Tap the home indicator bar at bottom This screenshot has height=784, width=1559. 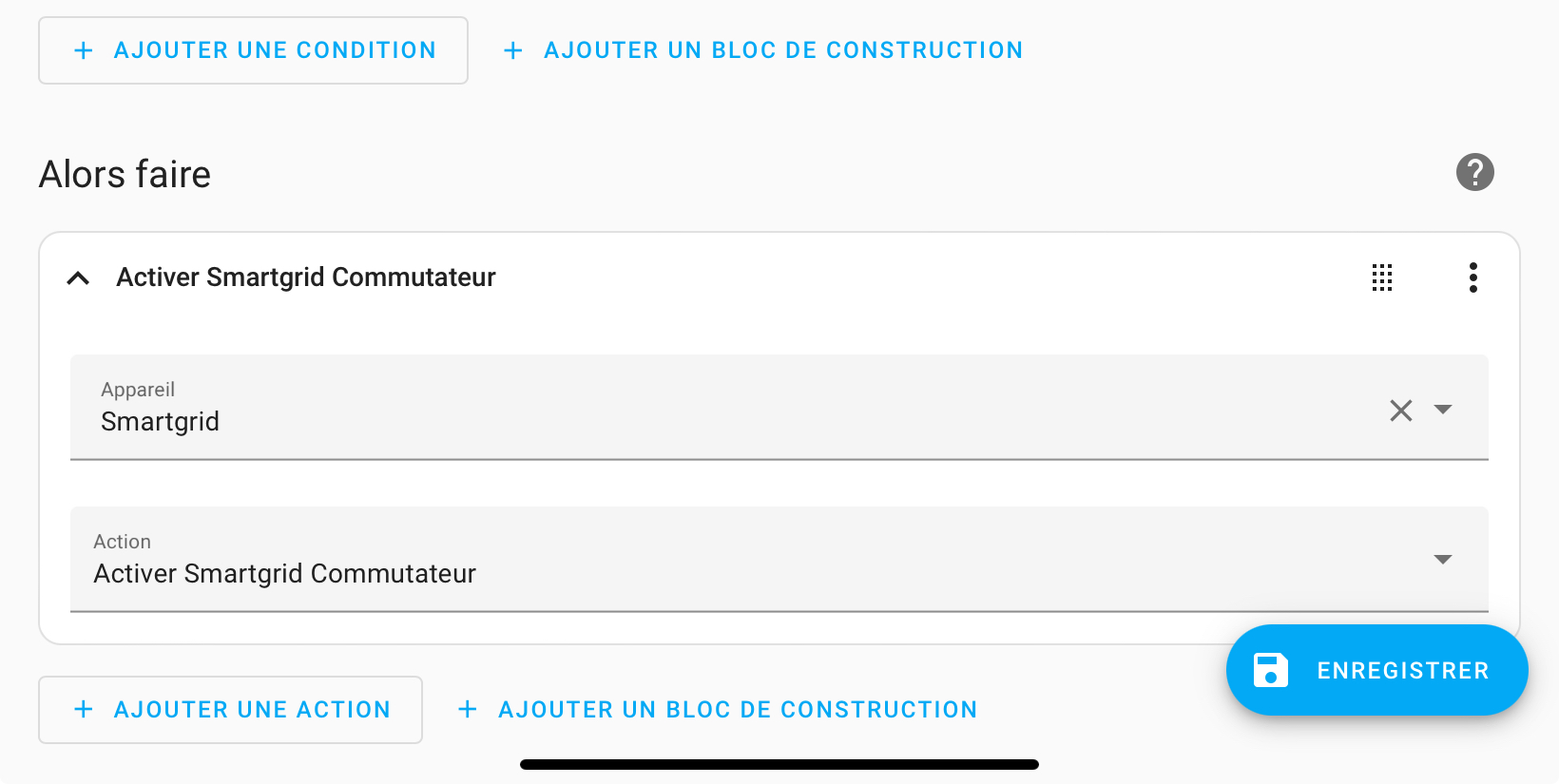[x=779, y=764]
